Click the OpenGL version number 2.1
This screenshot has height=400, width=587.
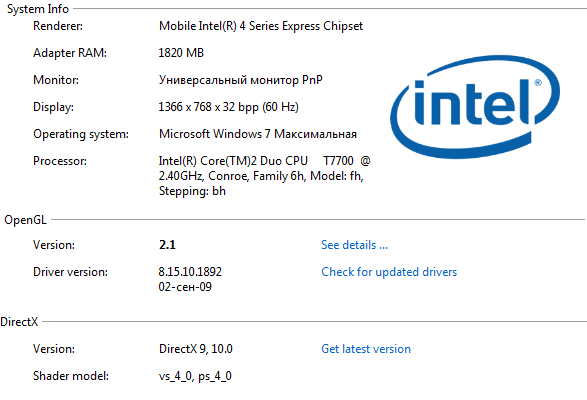click(x=167, y=245)
